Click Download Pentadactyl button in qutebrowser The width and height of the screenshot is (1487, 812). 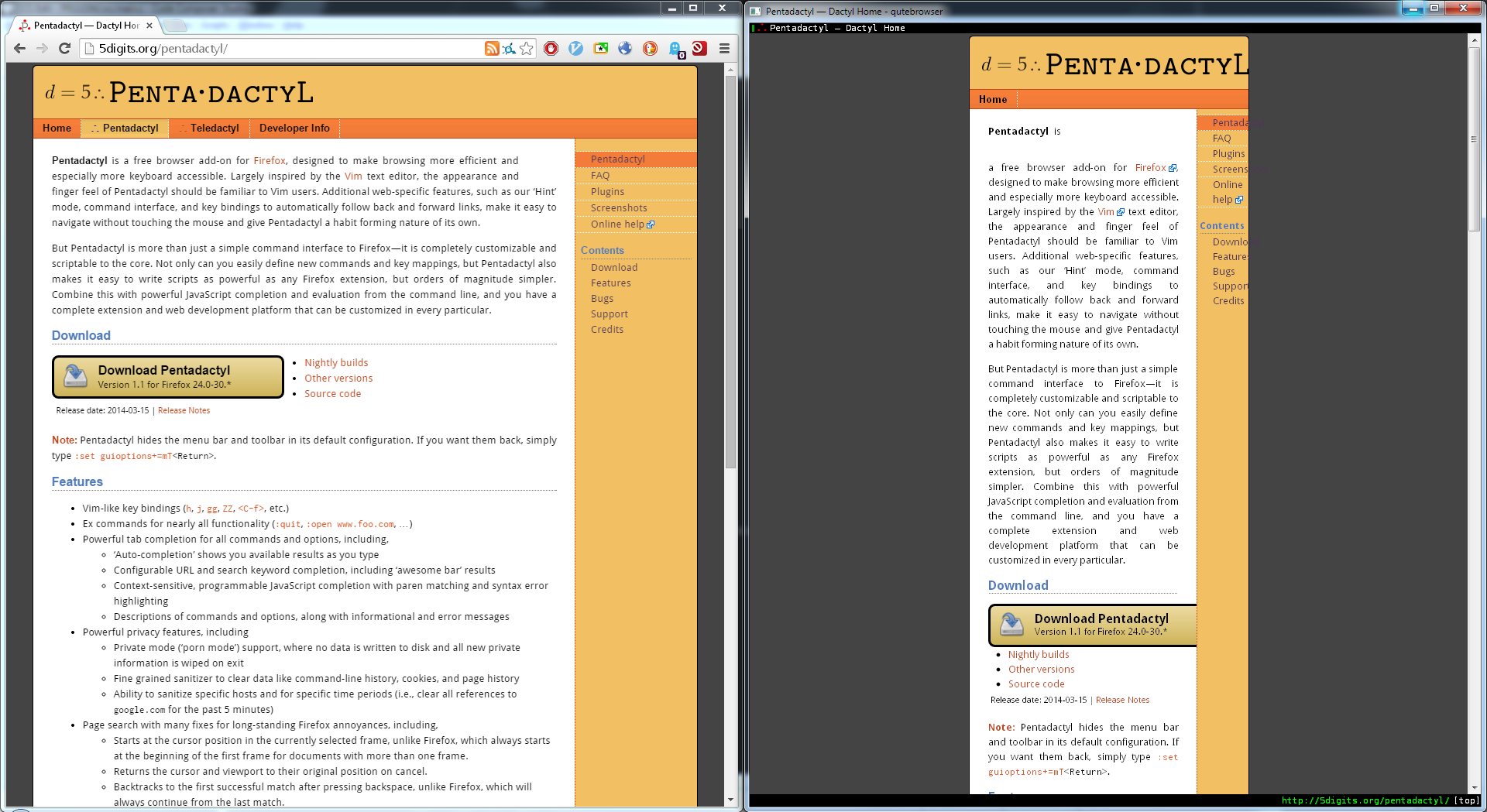pyautogui.click(x=1094, y=625)
